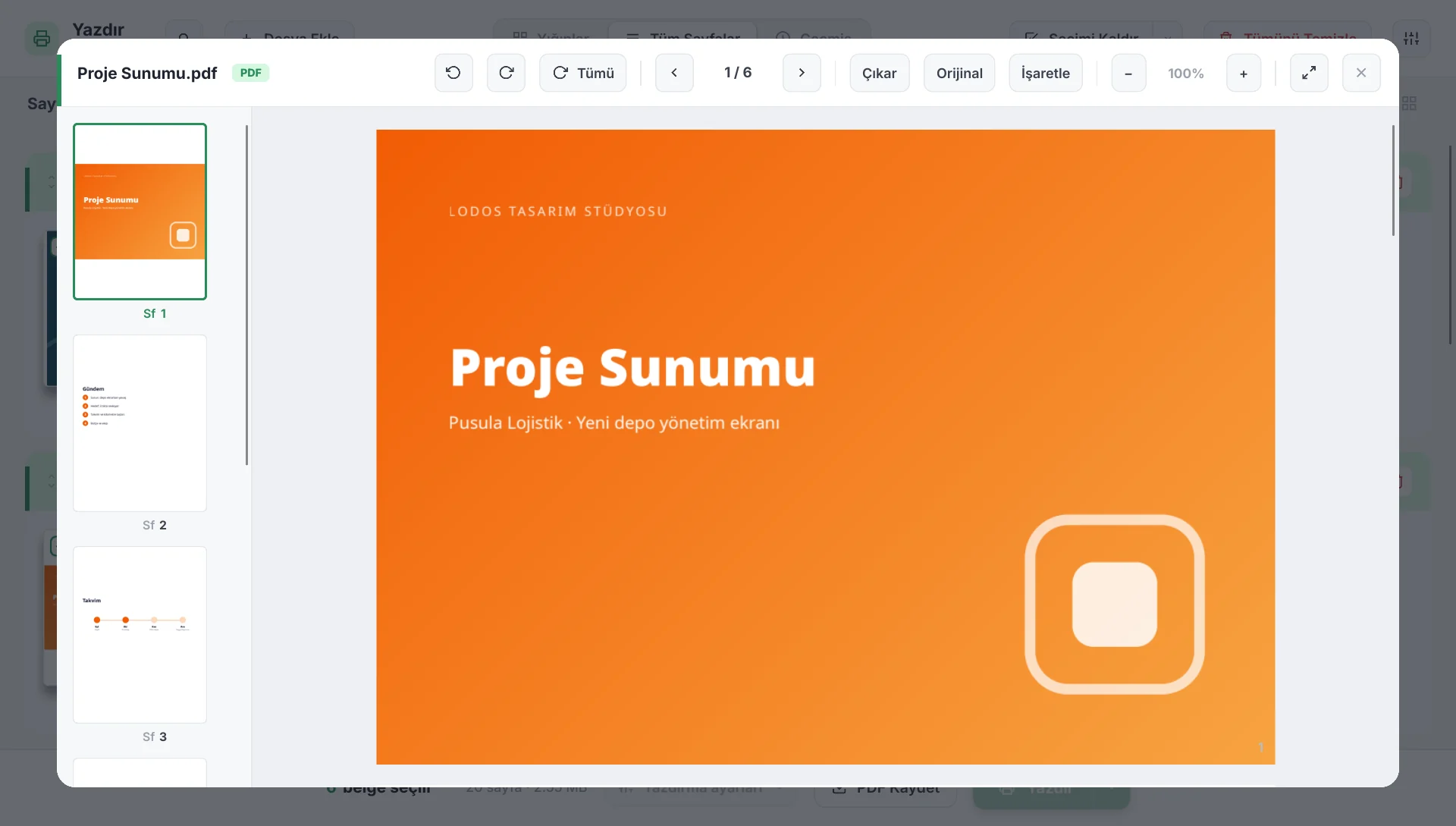This screenshot has height=826, width=1456.
Task: Click the main preview vertical scrollbar
Action: coord(1393,181)
